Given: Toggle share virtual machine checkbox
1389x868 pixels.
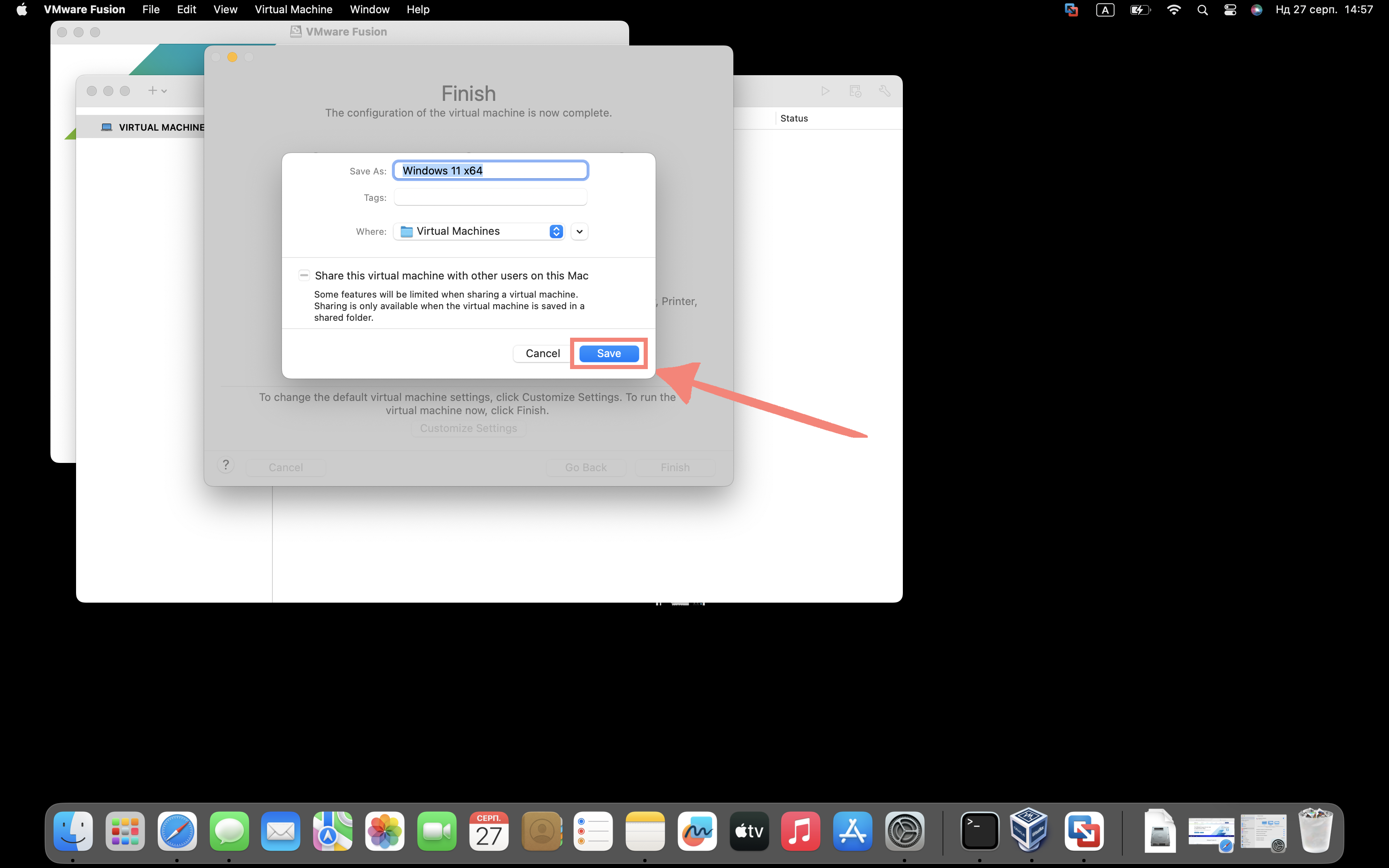Looking at the screenshot, I should tap(304, 276).
